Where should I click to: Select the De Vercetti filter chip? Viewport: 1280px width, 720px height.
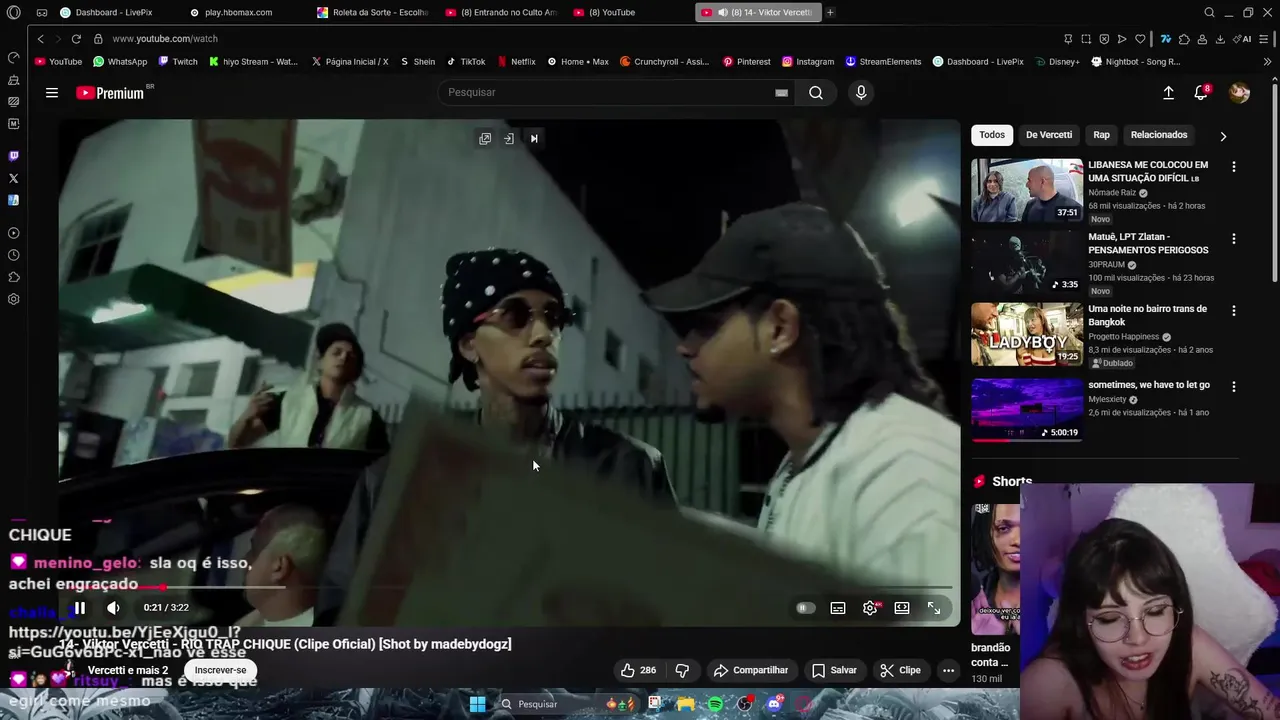click(x=1049, y=135)
